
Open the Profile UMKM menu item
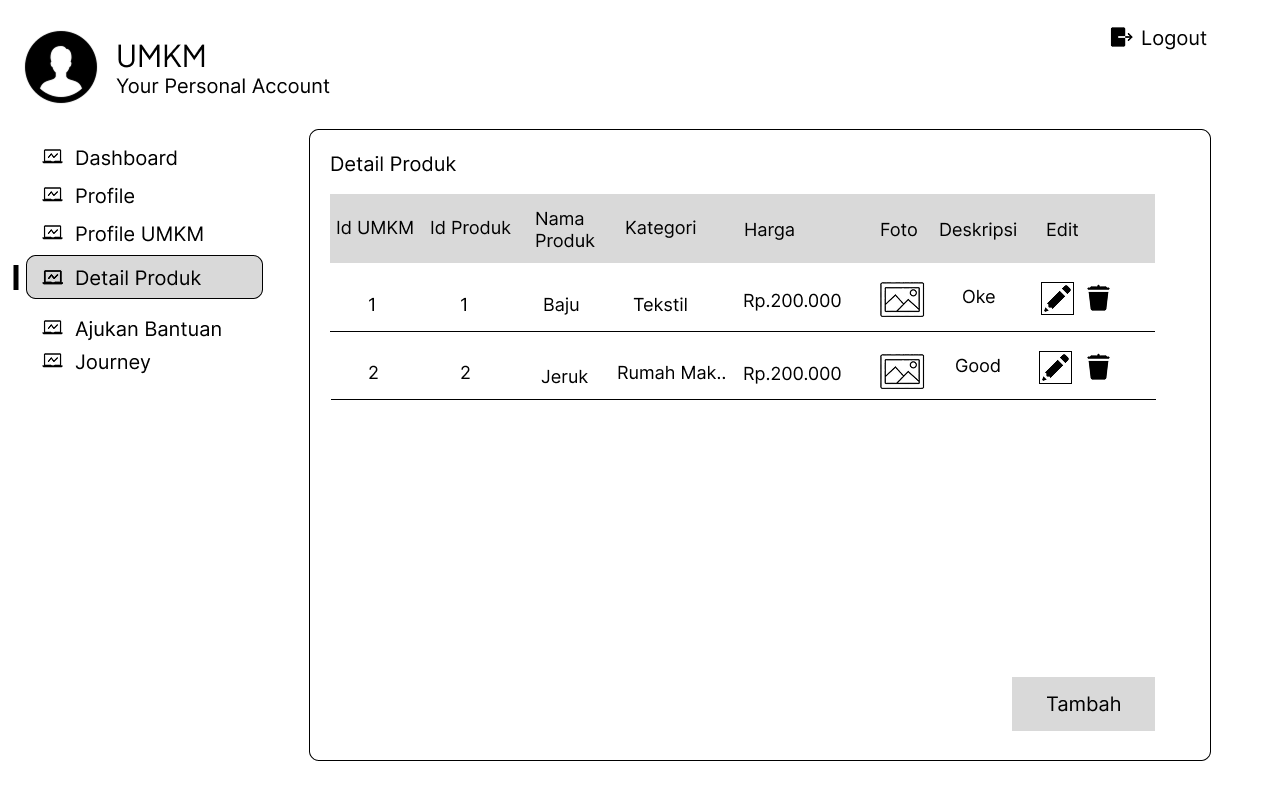pyautogui.click(x=139, y=234)
